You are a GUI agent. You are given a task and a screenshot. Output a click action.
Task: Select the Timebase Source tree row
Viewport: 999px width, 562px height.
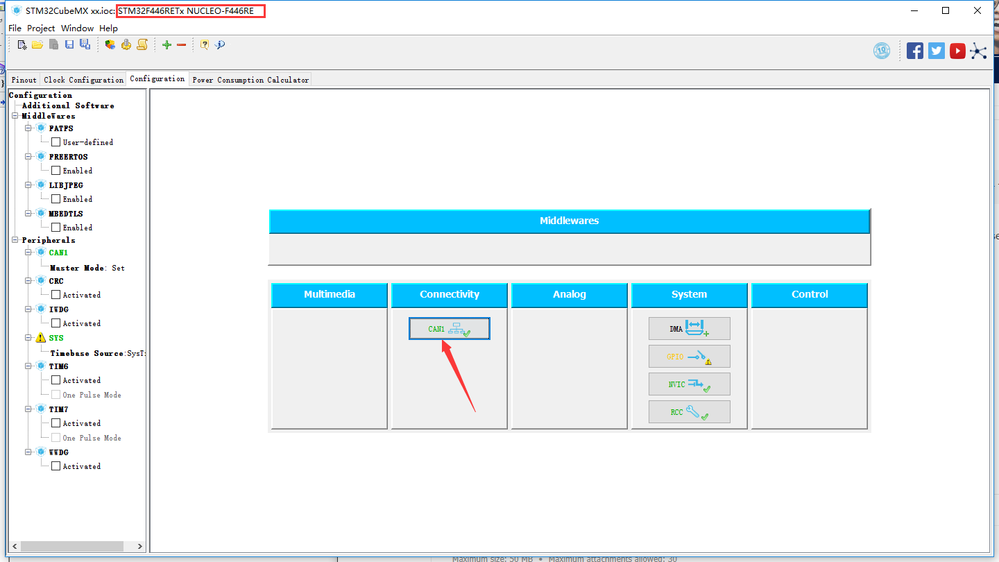[97, 353]
